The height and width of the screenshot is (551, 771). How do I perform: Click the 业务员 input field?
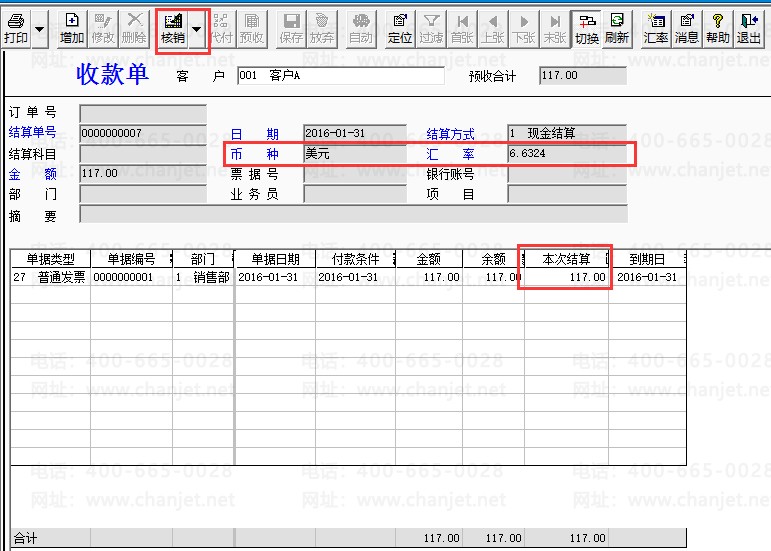pyautogui.click(x=355, y=194)
